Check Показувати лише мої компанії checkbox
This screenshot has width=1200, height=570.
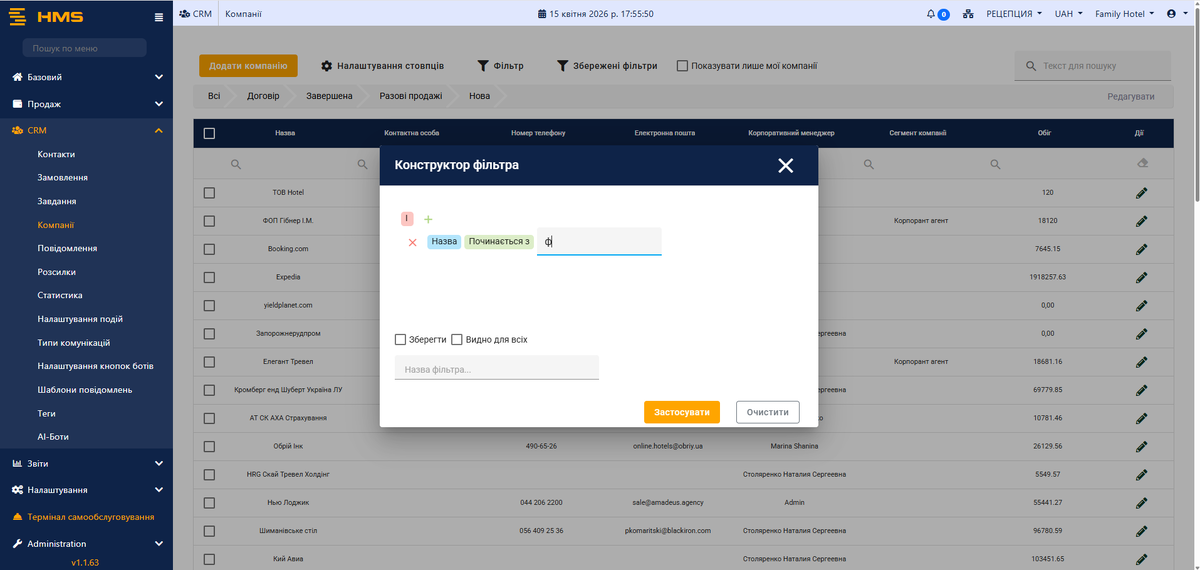682,66
